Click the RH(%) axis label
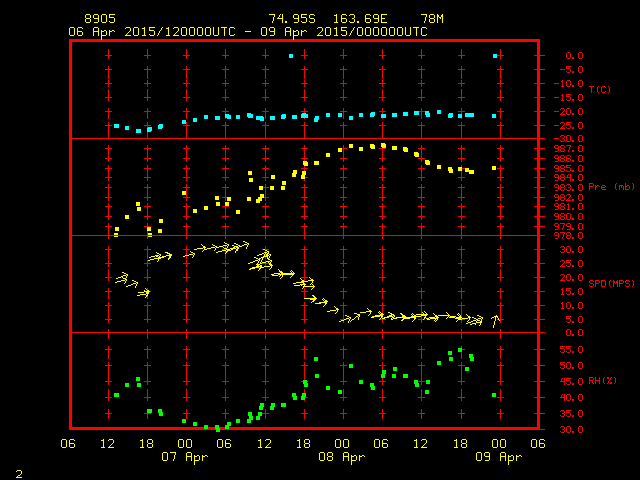 pos(602,381)
